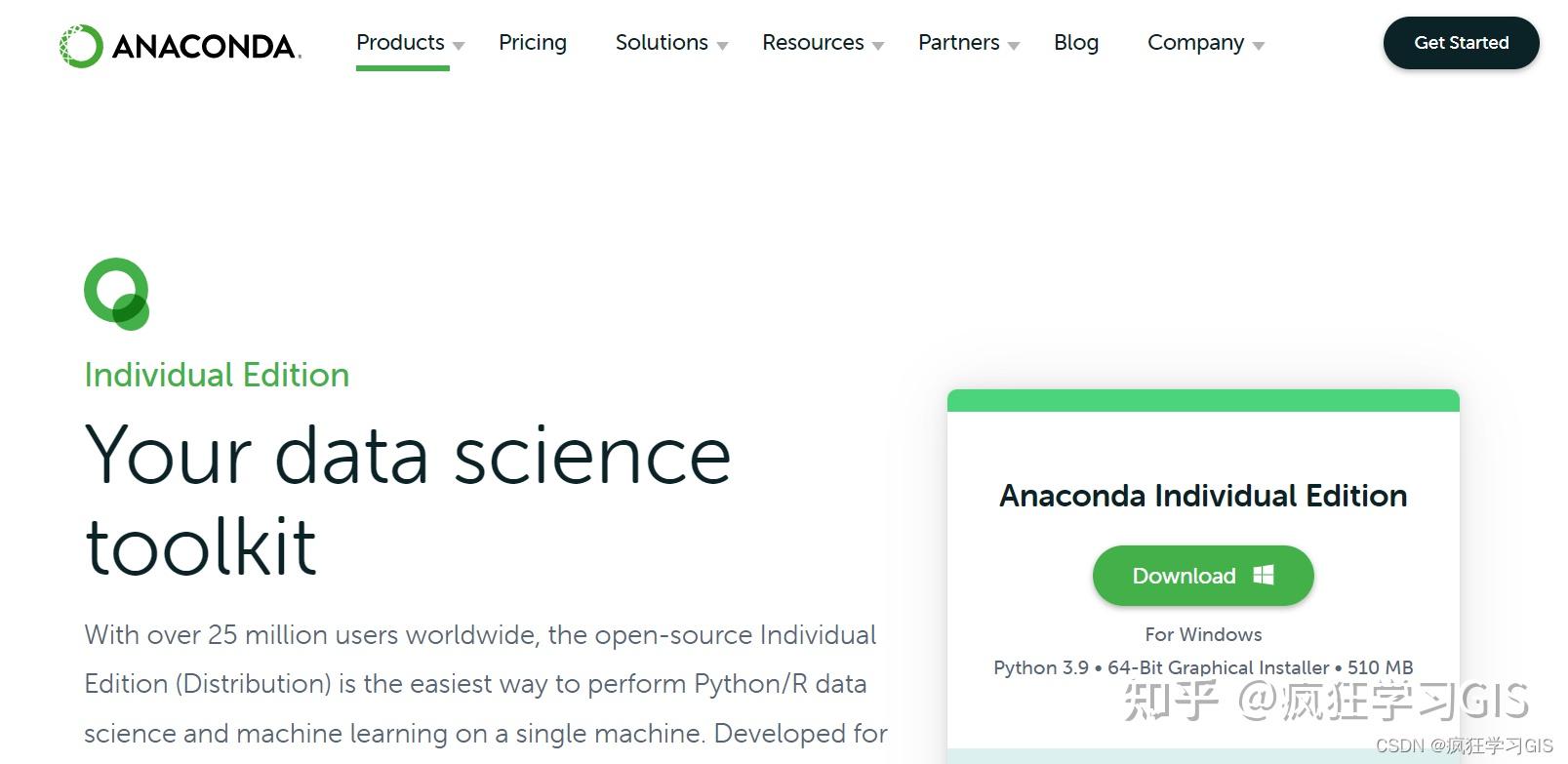This screenshot has width=1568, height=764.
Task: Click the Anaconda Individual Edition card heading
Action: click(1203, 496)
